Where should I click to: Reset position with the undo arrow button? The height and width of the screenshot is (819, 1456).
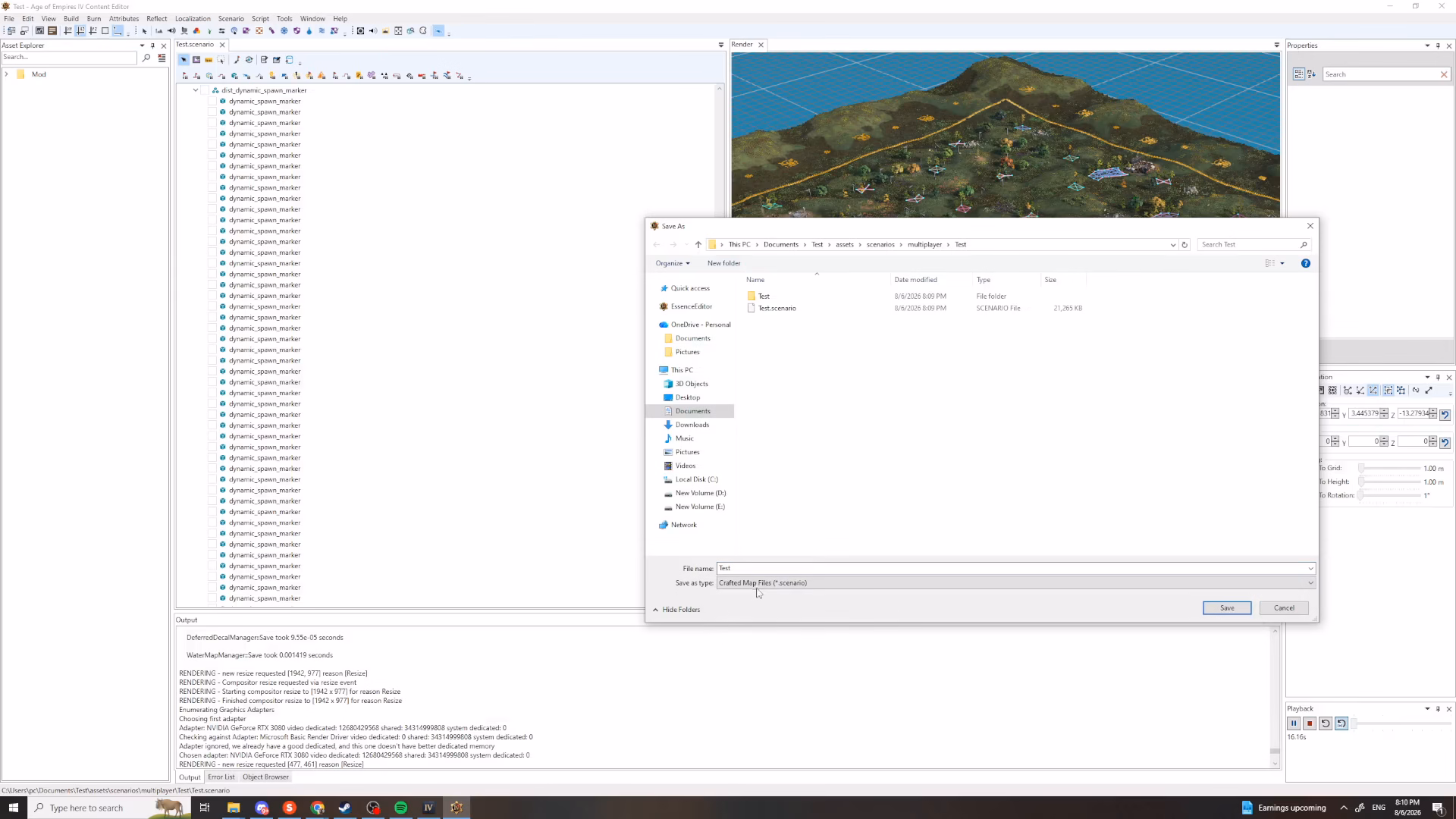(x=1445, y=414)
